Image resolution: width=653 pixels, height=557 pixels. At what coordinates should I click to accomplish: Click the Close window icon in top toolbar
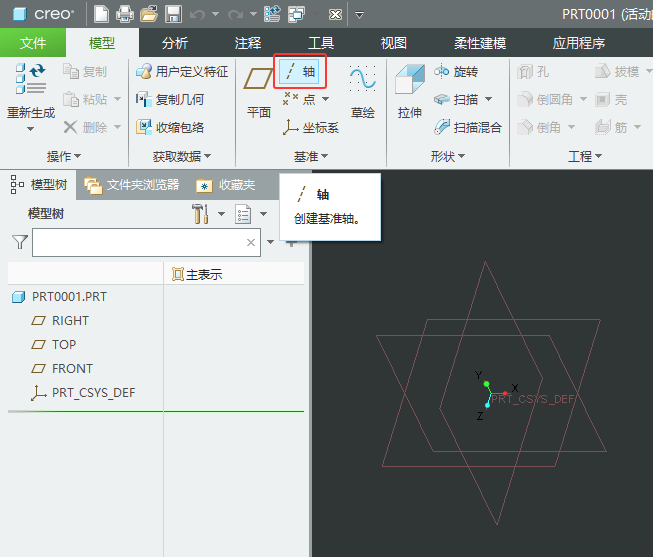click(335, 15)
